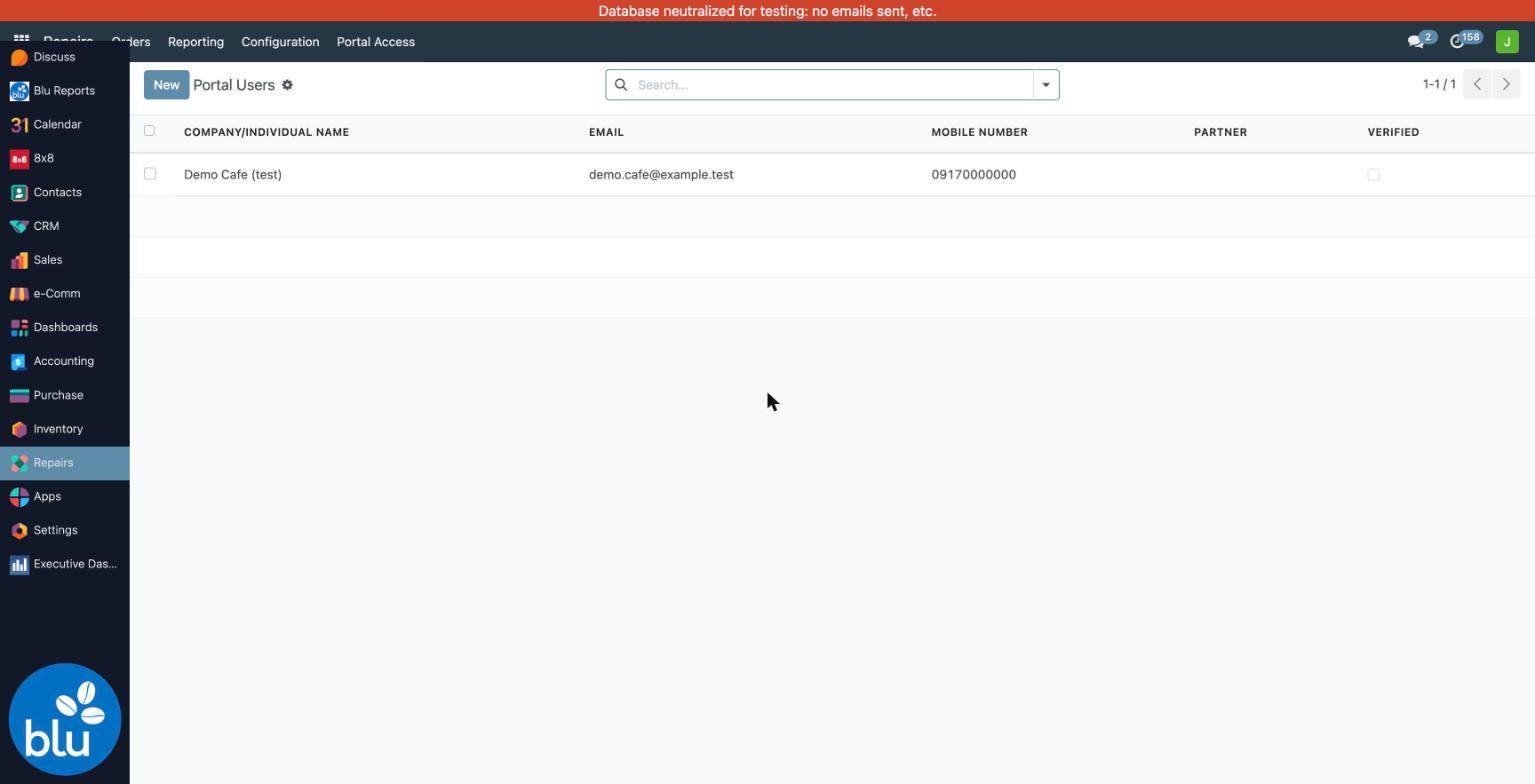Viewport: 1535px width, 784px height.
Task: Click the 1-1 / 1 pager counter
Action: click(1439, 85)
